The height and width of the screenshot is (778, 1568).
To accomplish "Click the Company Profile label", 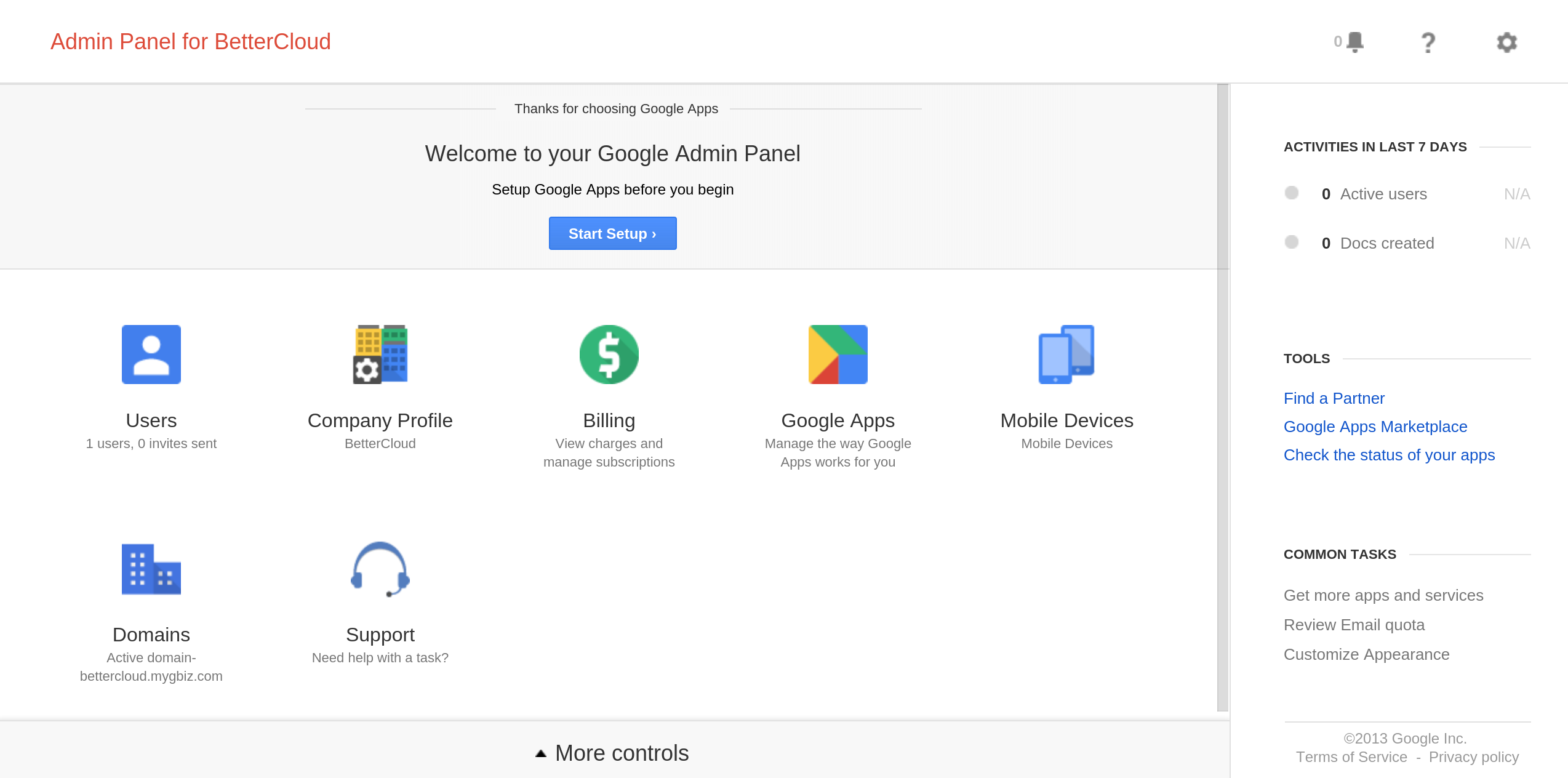I will [x=380, y=420].
